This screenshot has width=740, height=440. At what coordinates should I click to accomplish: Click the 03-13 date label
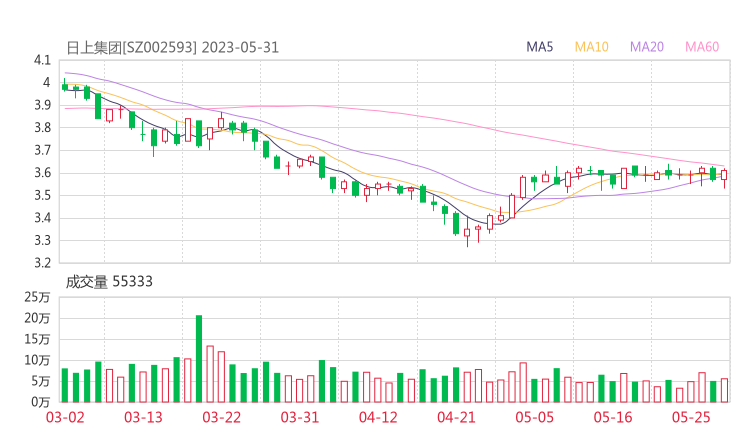coord(143,418)
